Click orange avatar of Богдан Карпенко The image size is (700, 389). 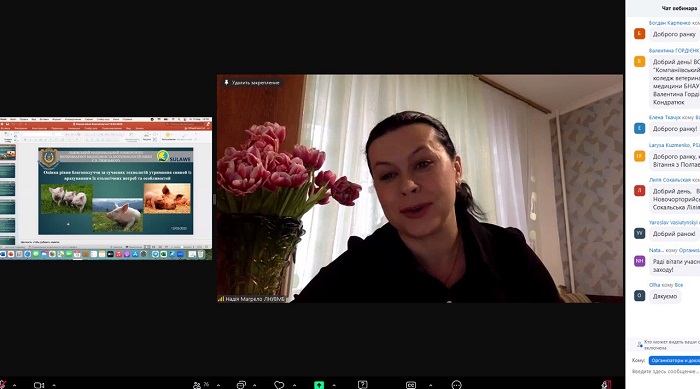coord(639,33)
